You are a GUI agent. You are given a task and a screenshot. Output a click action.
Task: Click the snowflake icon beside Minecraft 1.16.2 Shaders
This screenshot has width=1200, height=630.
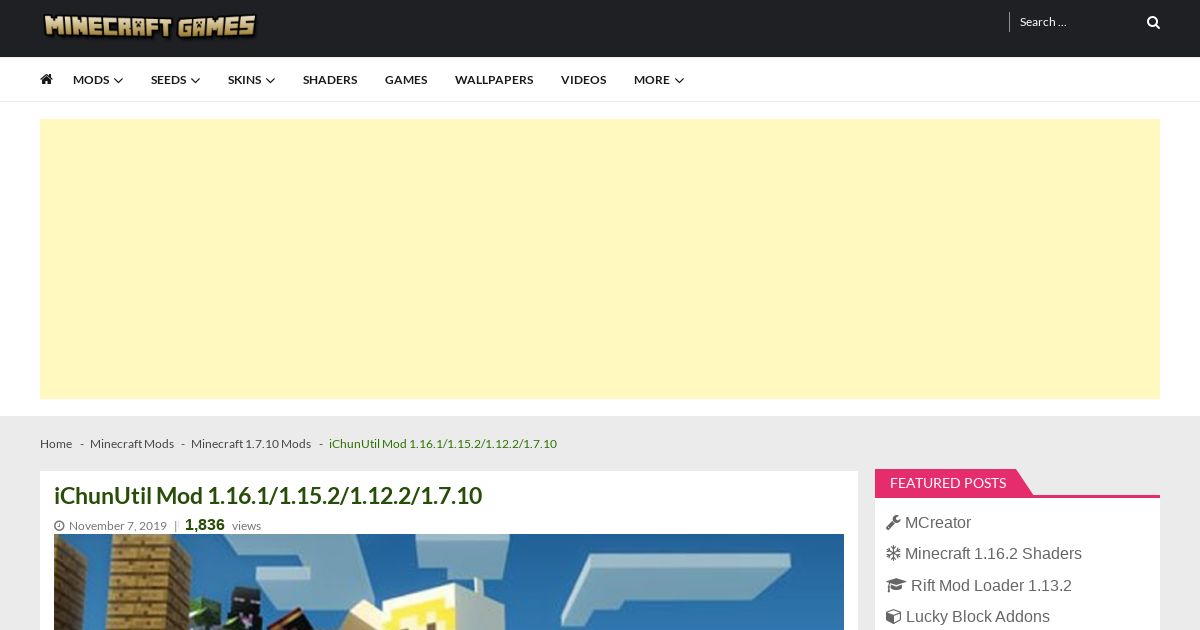pyautogui.click(x=893, y=554)
